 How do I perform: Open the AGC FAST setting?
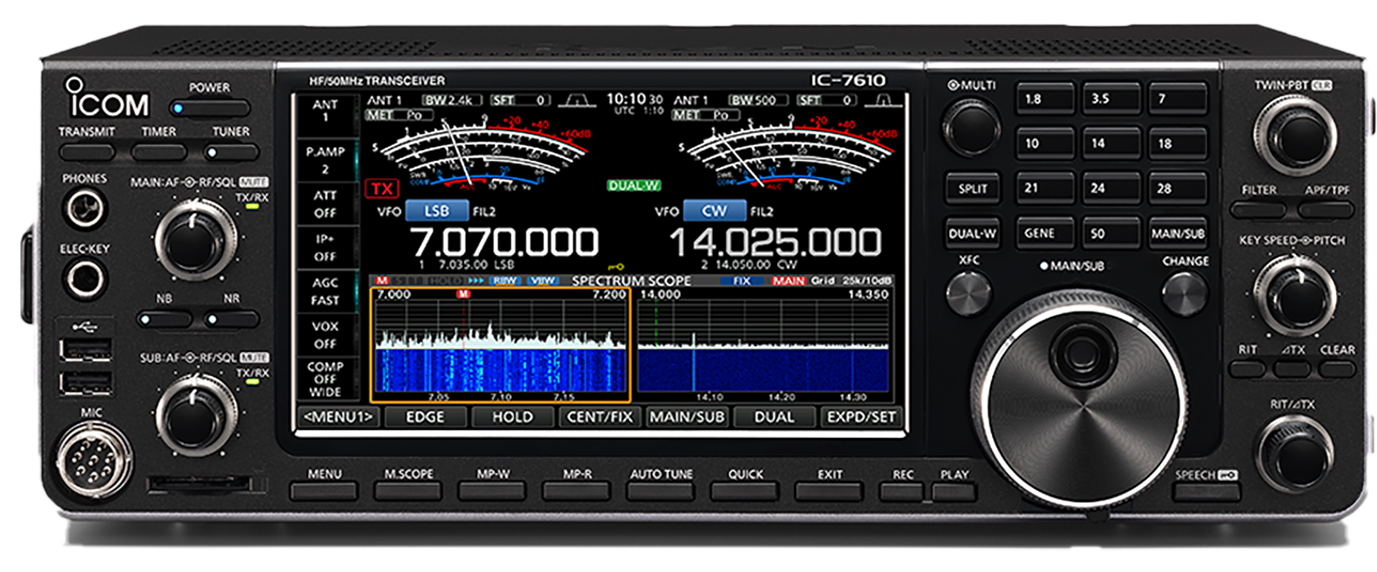pos(325,293)
